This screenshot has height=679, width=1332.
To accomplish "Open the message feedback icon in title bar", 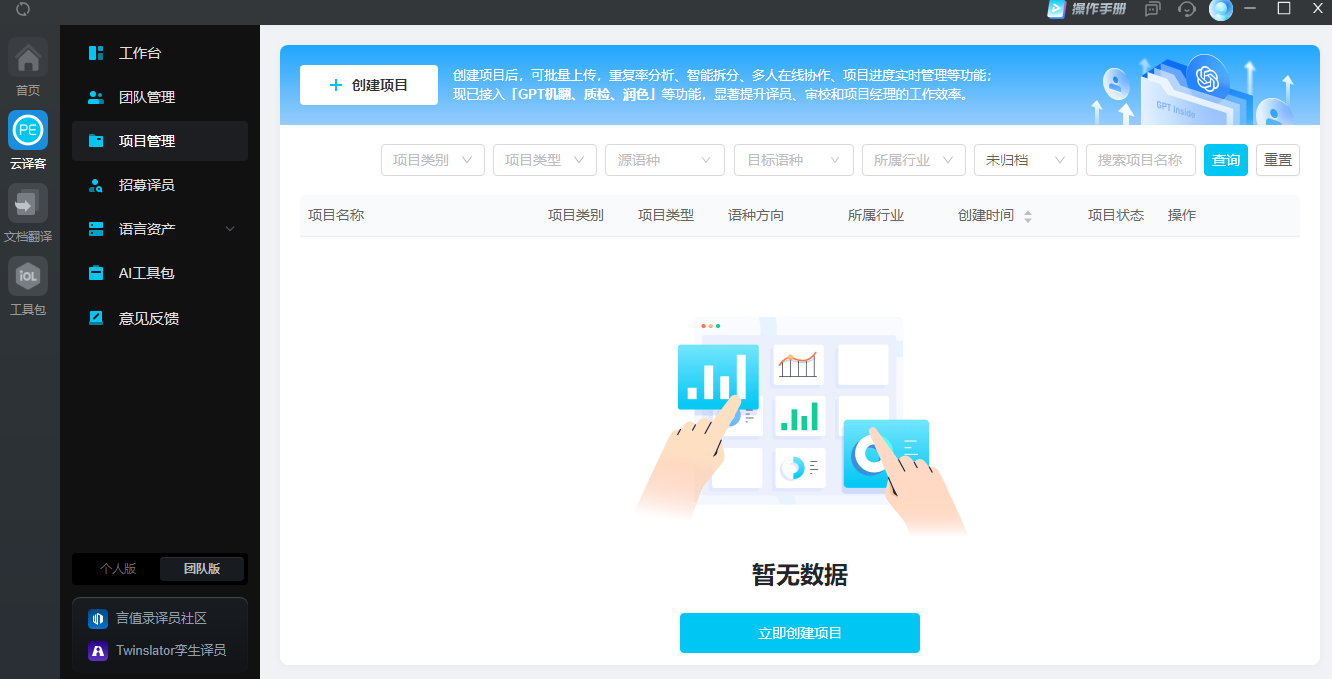I will point(1152,9).
